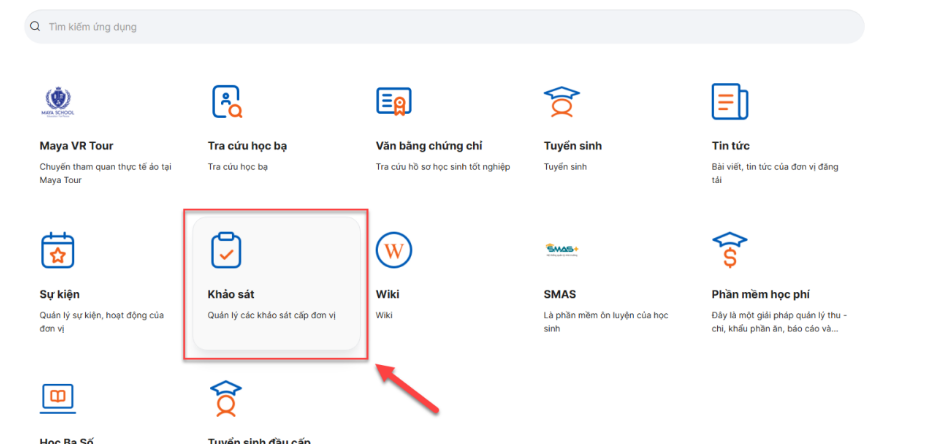Open the Văn bằng chứng chỉ title link
This screenshot has width=950, height=444.
[428, 146]
